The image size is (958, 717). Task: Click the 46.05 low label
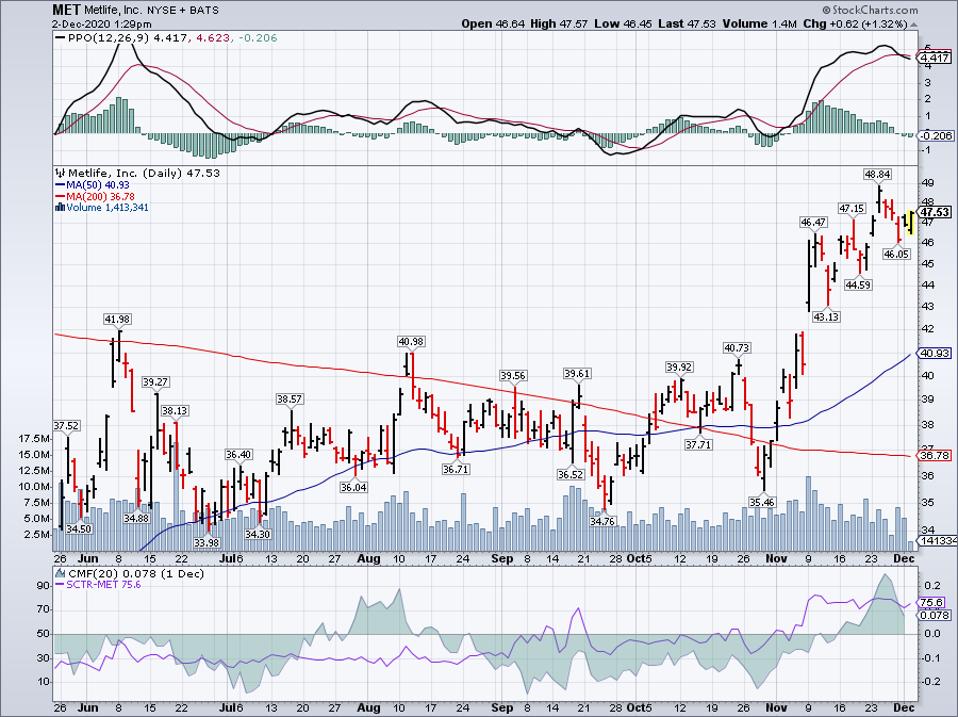click(896, 253)
